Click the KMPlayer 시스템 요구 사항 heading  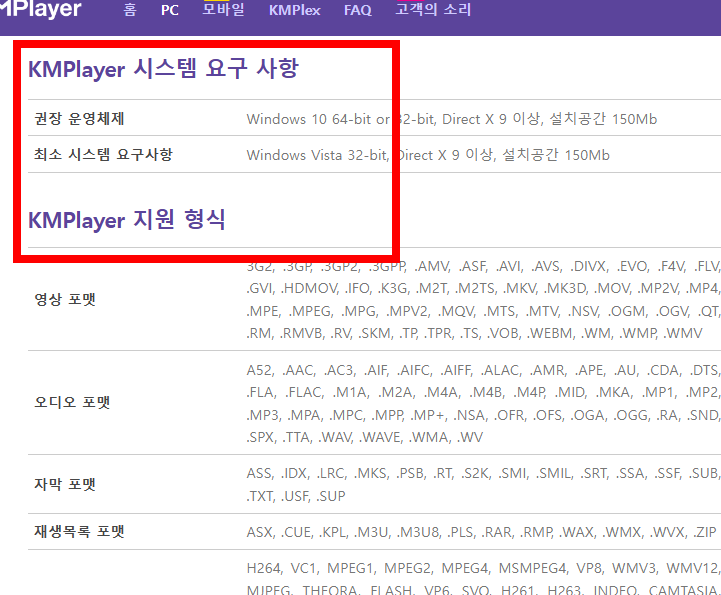[164, 69]
